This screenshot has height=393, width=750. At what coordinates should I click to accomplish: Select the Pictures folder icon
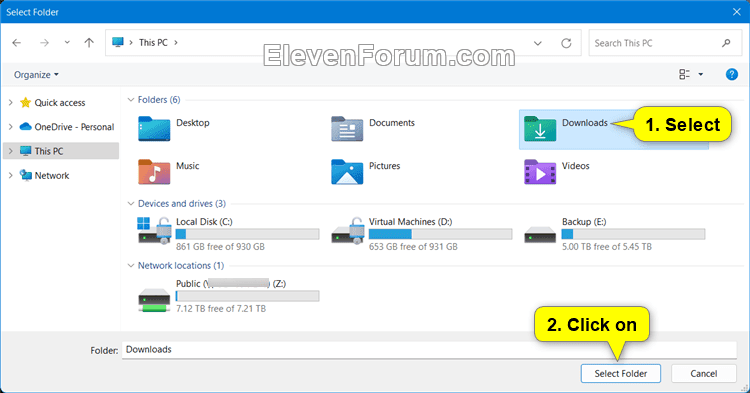click(x=347, y=172)
